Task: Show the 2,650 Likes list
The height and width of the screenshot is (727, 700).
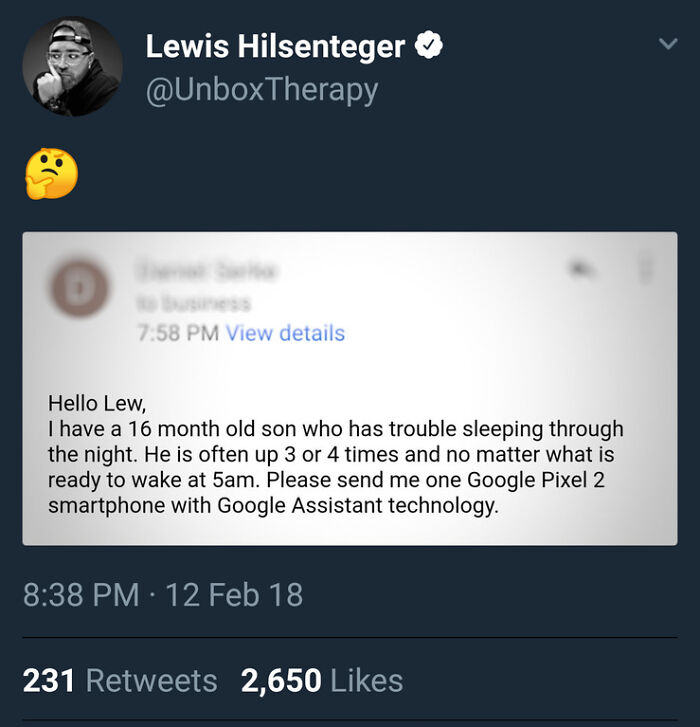Action: 321,681
